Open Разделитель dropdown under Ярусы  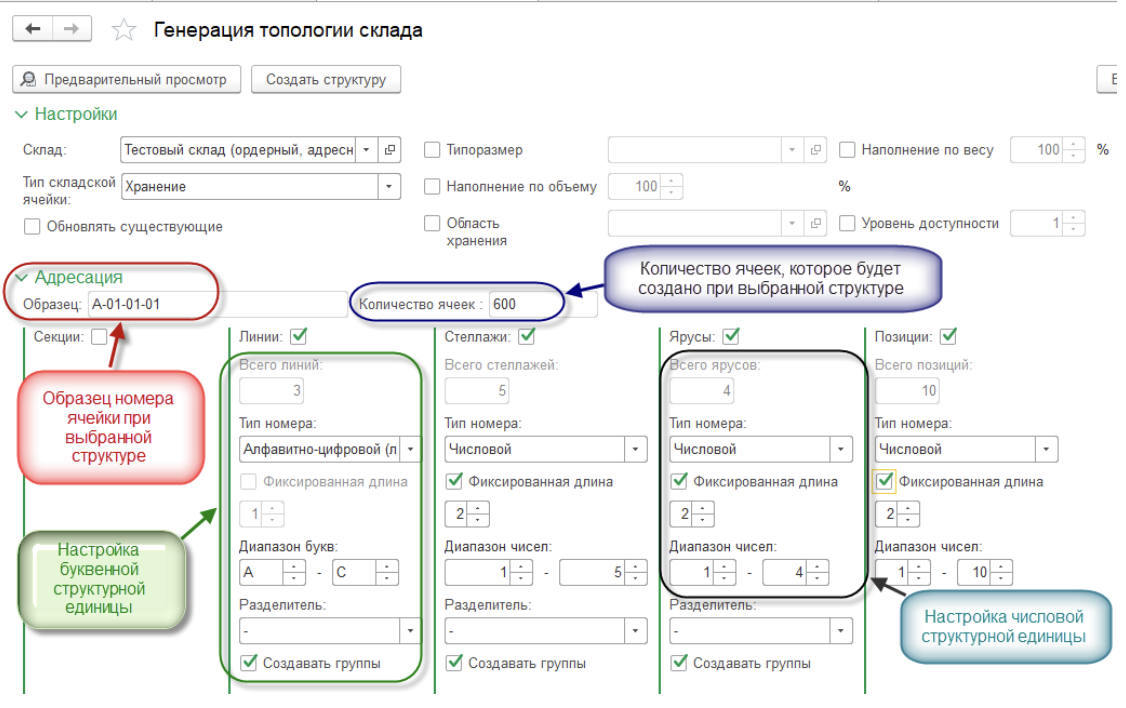841,631
